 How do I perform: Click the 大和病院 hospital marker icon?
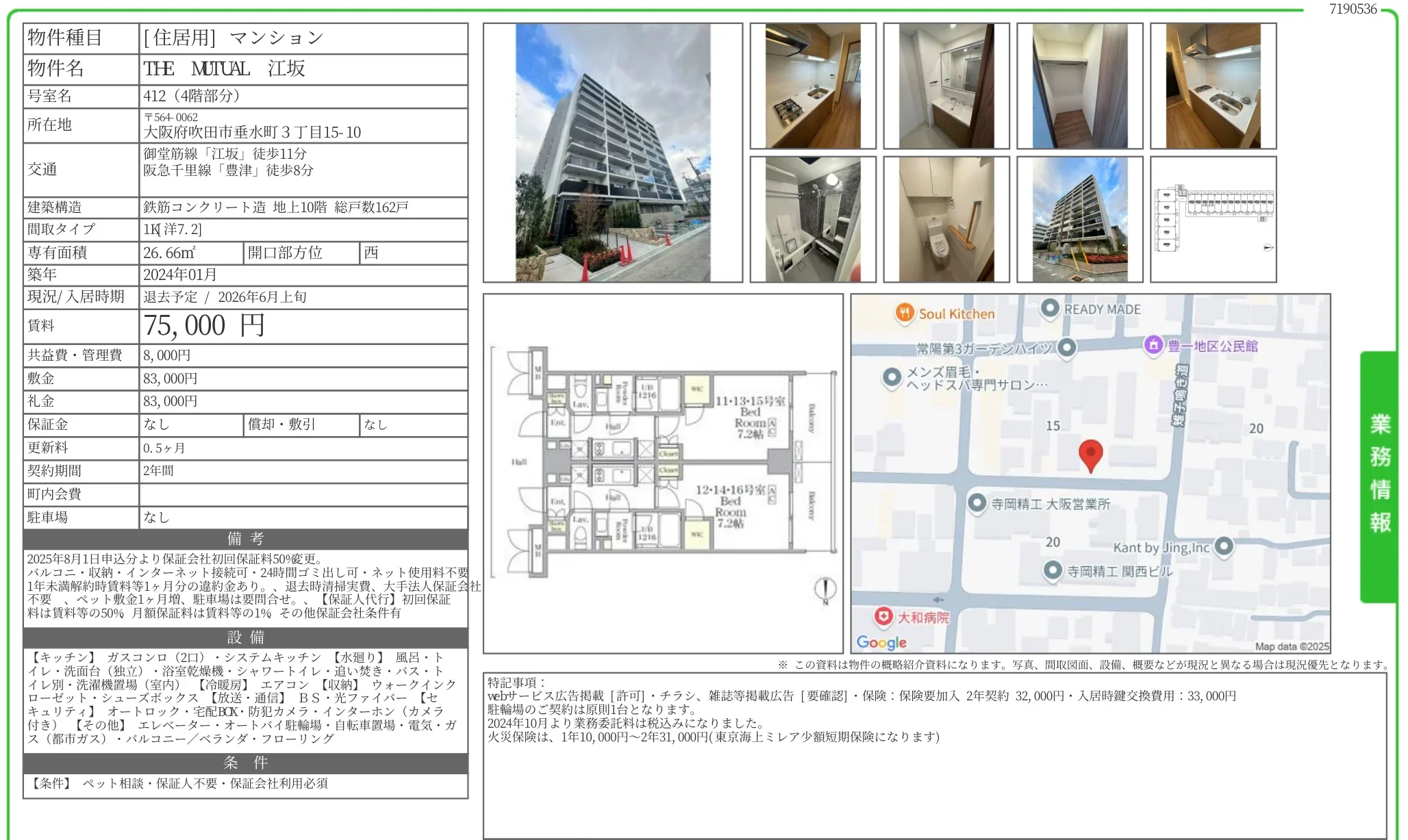click(883, 616)
